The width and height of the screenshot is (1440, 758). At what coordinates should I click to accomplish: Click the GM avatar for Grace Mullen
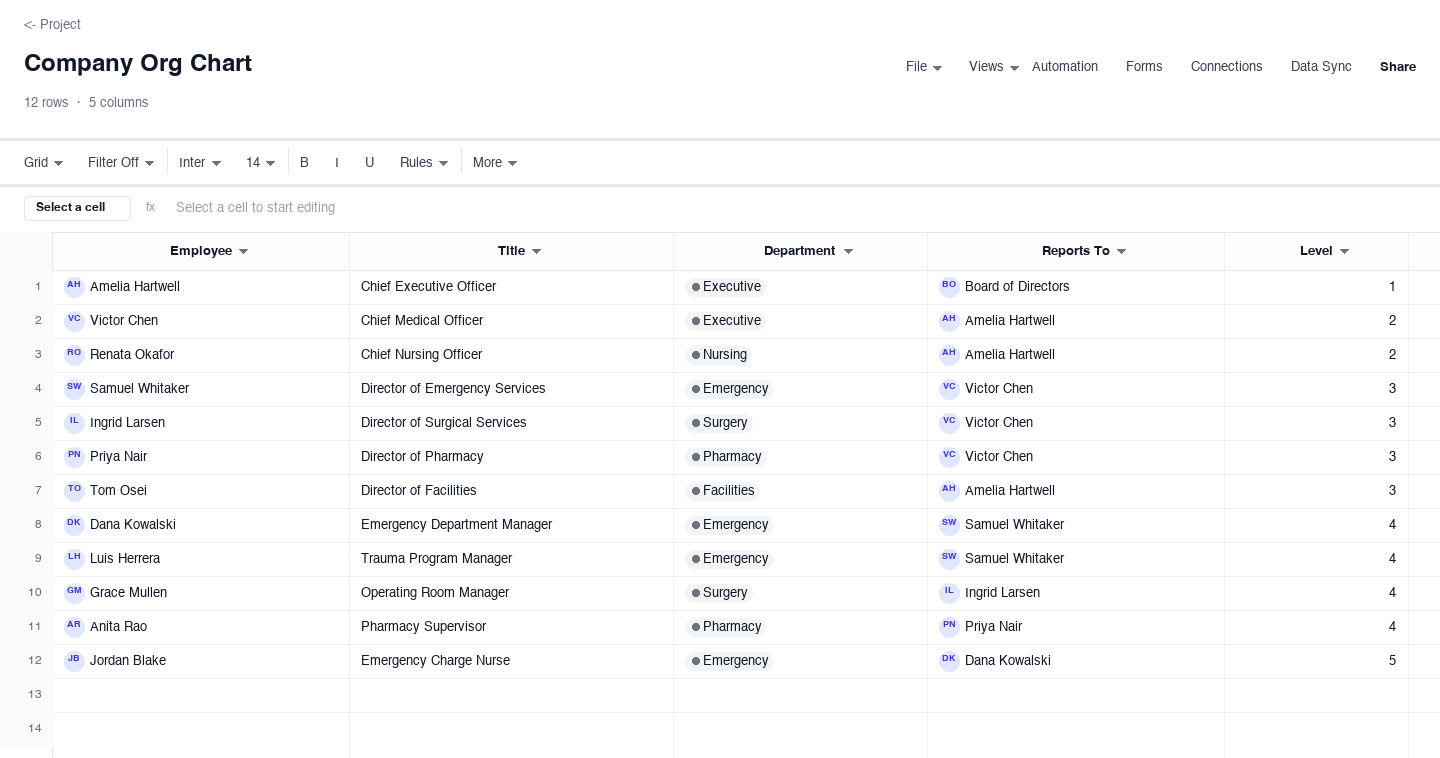coord(74,593)
